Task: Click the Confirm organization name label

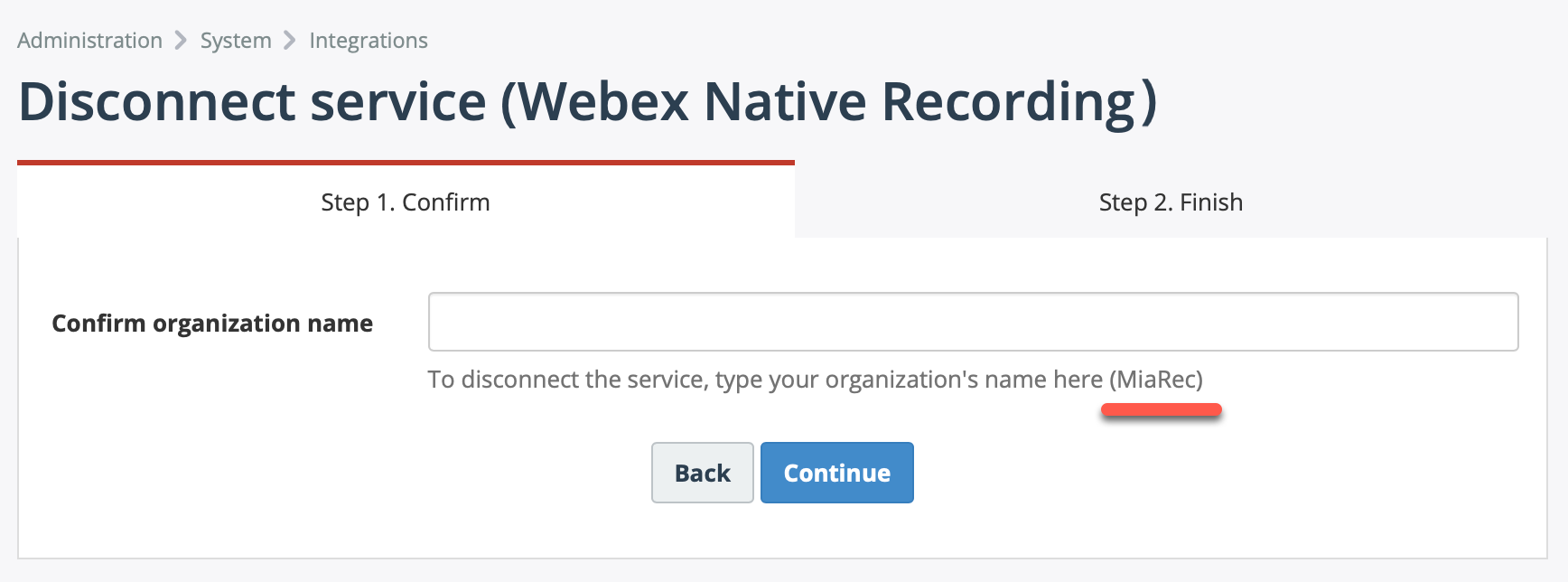Action: pyautogui.click(x=213, y=323)
